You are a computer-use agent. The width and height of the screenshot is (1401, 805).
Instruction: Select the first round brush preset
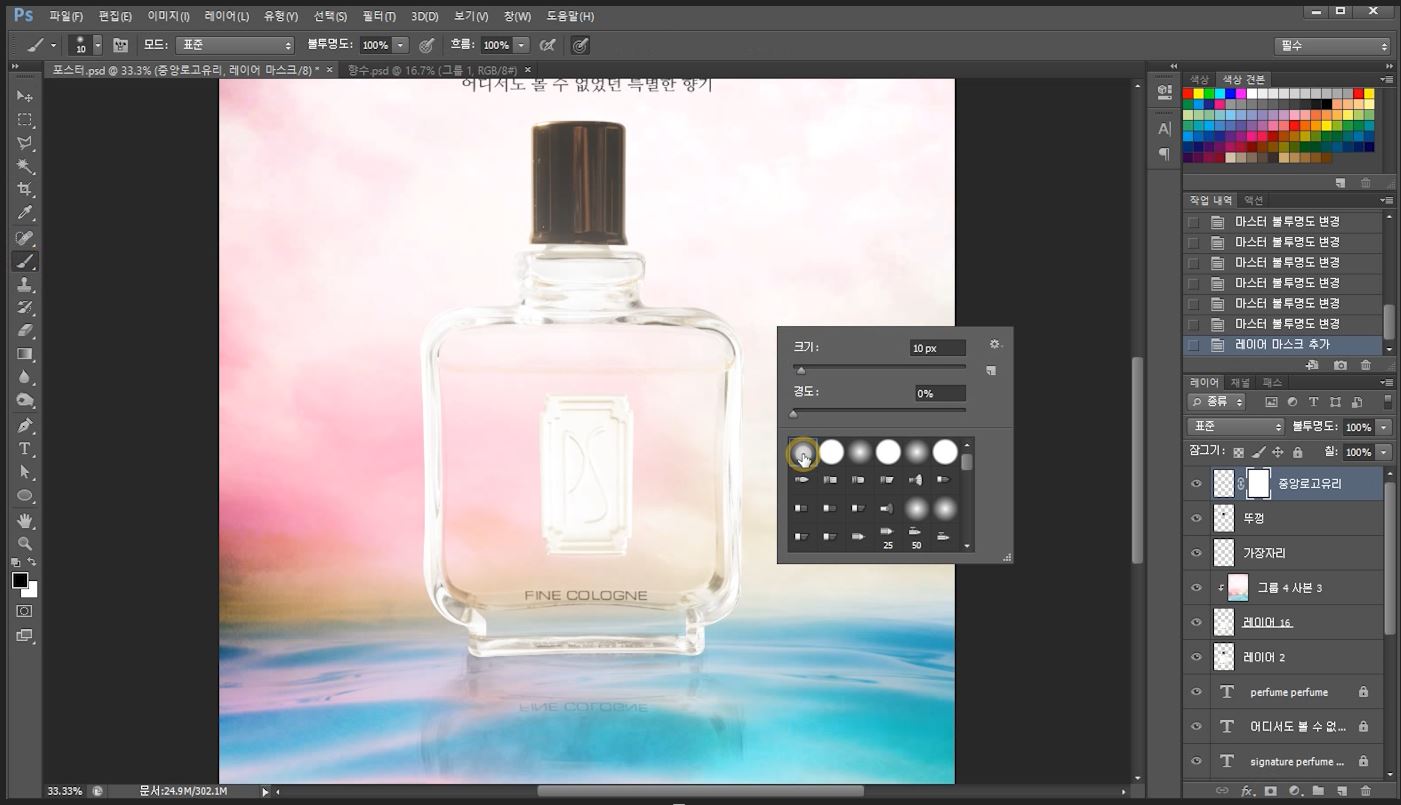tap(803, 453)
